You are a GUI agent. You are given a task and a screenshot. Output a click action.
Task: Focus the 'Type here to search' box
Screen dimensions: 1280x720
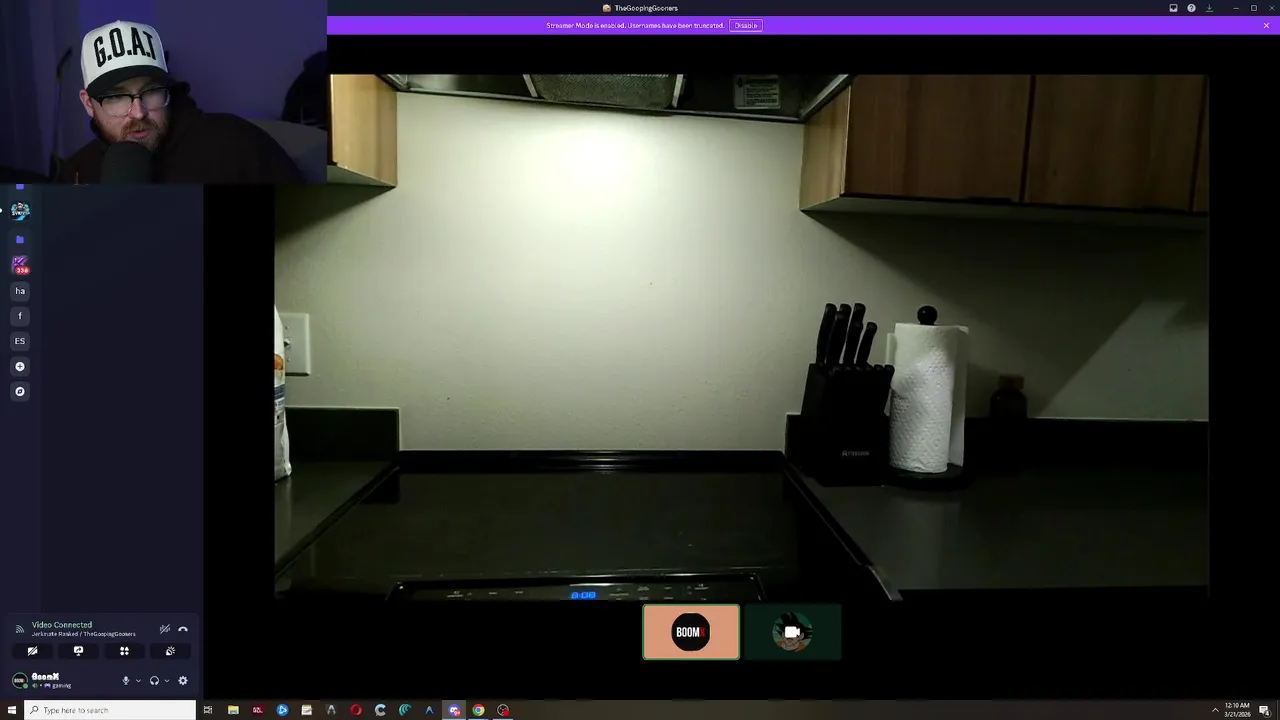click(x=110, y=710)
